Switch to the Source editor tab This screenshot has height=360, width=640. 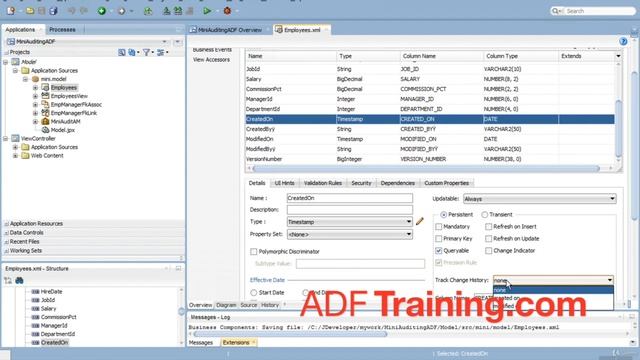pyautogui.click(x=248, y=305)
